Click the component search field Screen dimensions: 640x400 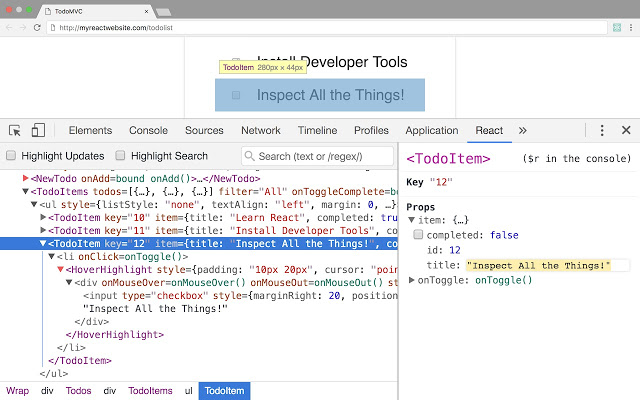(x=318, y=156)
